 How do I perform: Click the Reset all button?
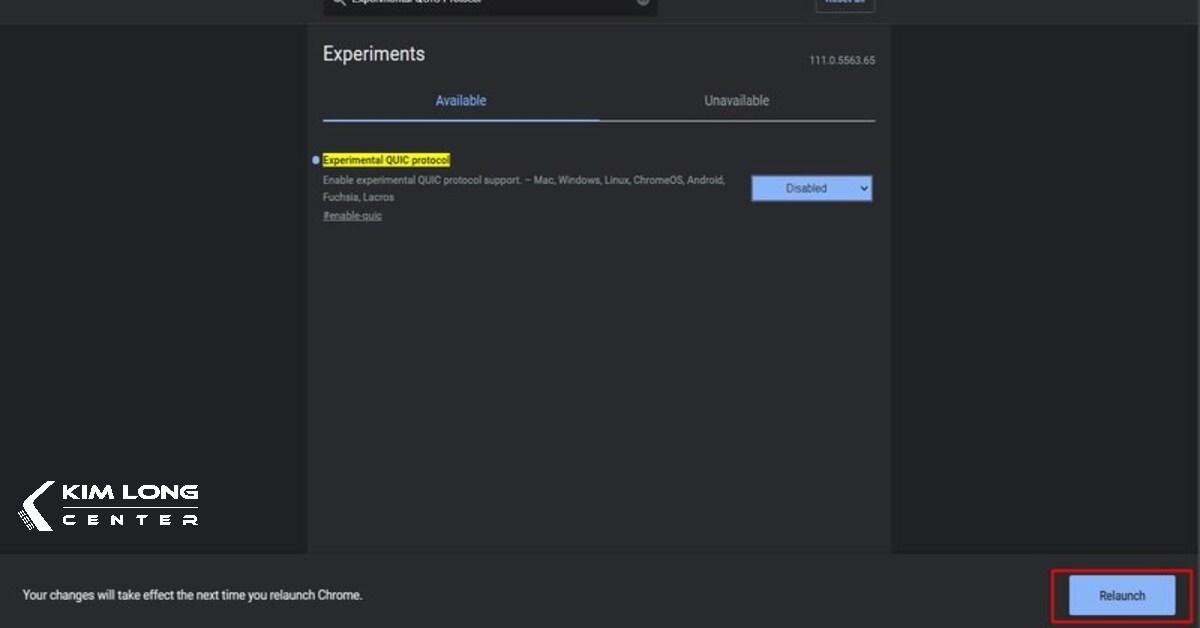pyautogui.click(x=845, y=4)
